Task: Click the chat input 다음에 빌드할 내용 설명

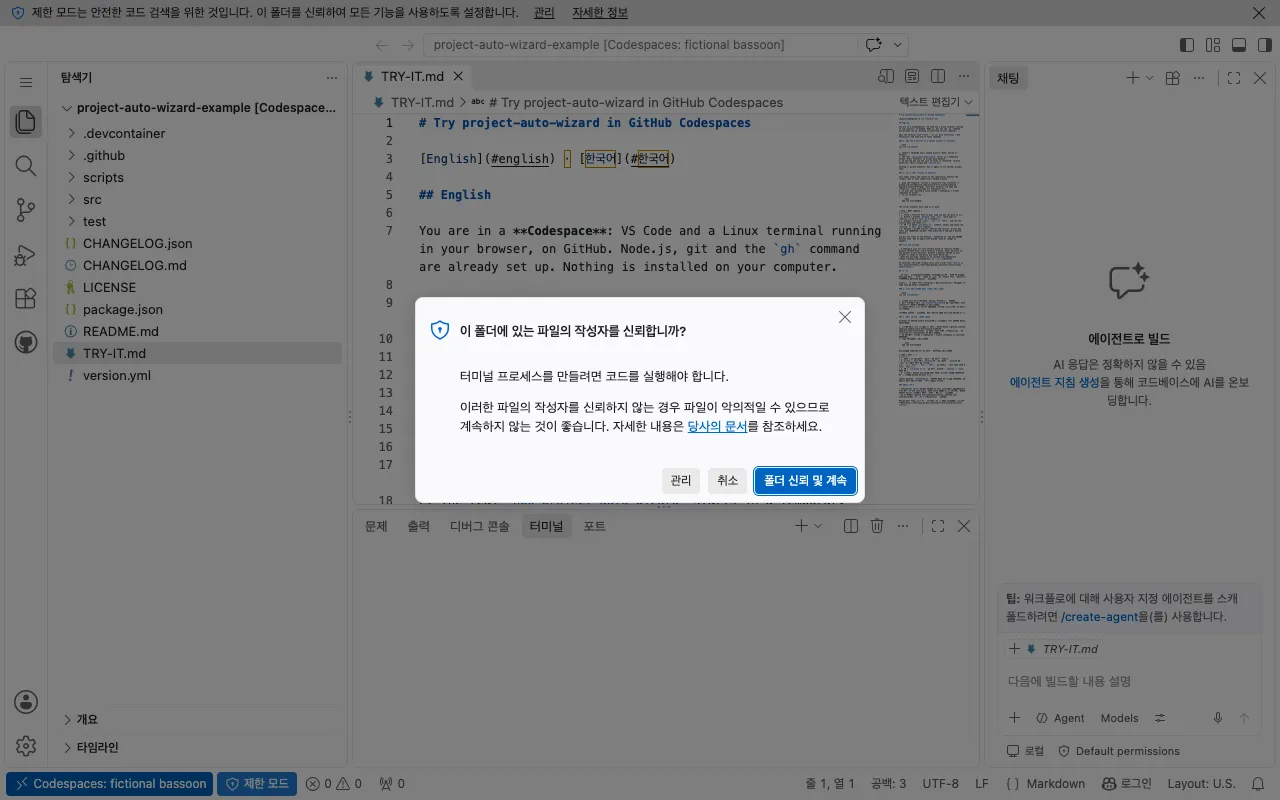Action: coord(1128,681)
